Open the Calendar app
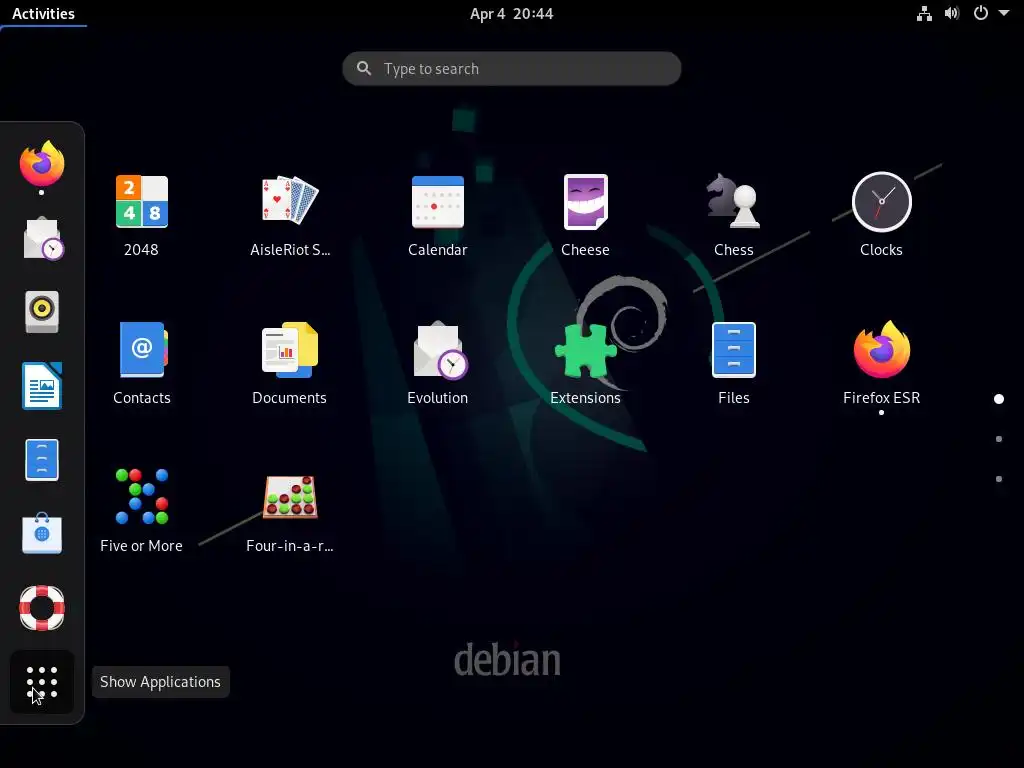 point(438,202)
